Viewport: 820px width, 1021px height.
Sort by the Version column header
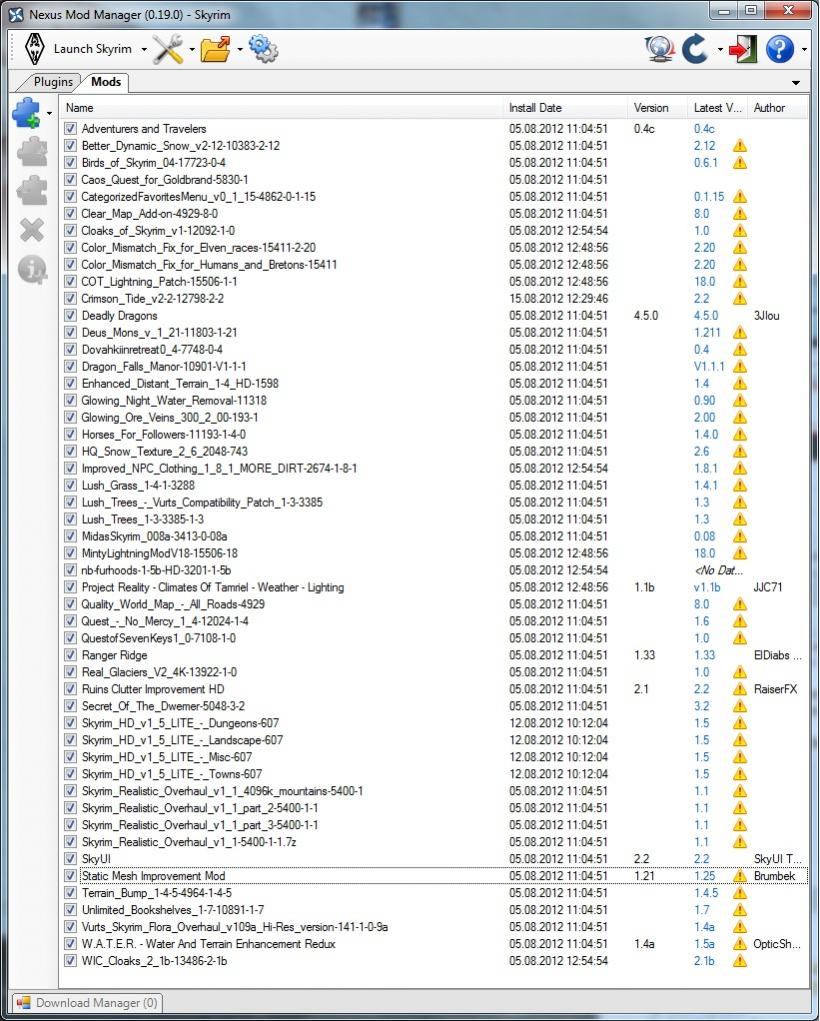(x=658, y=108)
